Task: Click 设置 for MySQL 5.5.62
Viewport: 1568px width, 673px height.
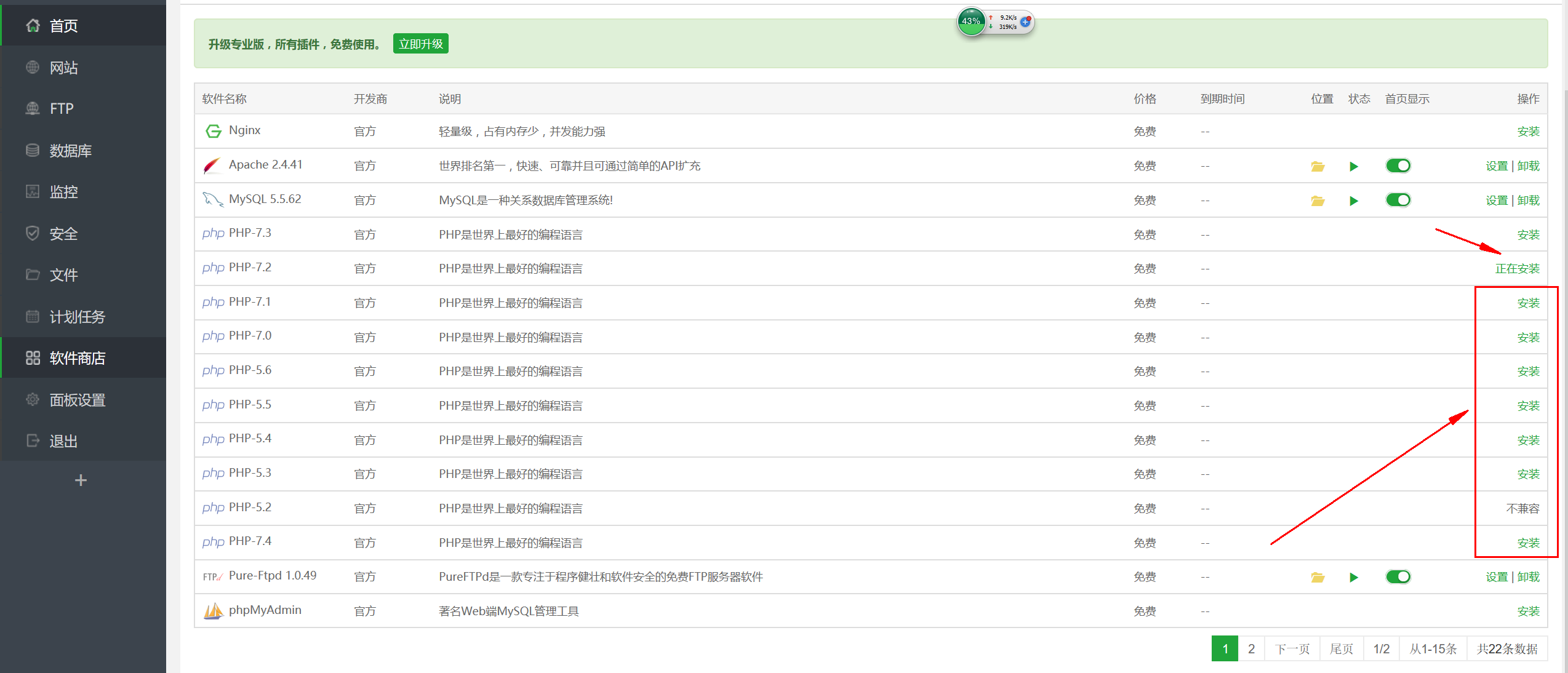Action: click(1497, 201)
